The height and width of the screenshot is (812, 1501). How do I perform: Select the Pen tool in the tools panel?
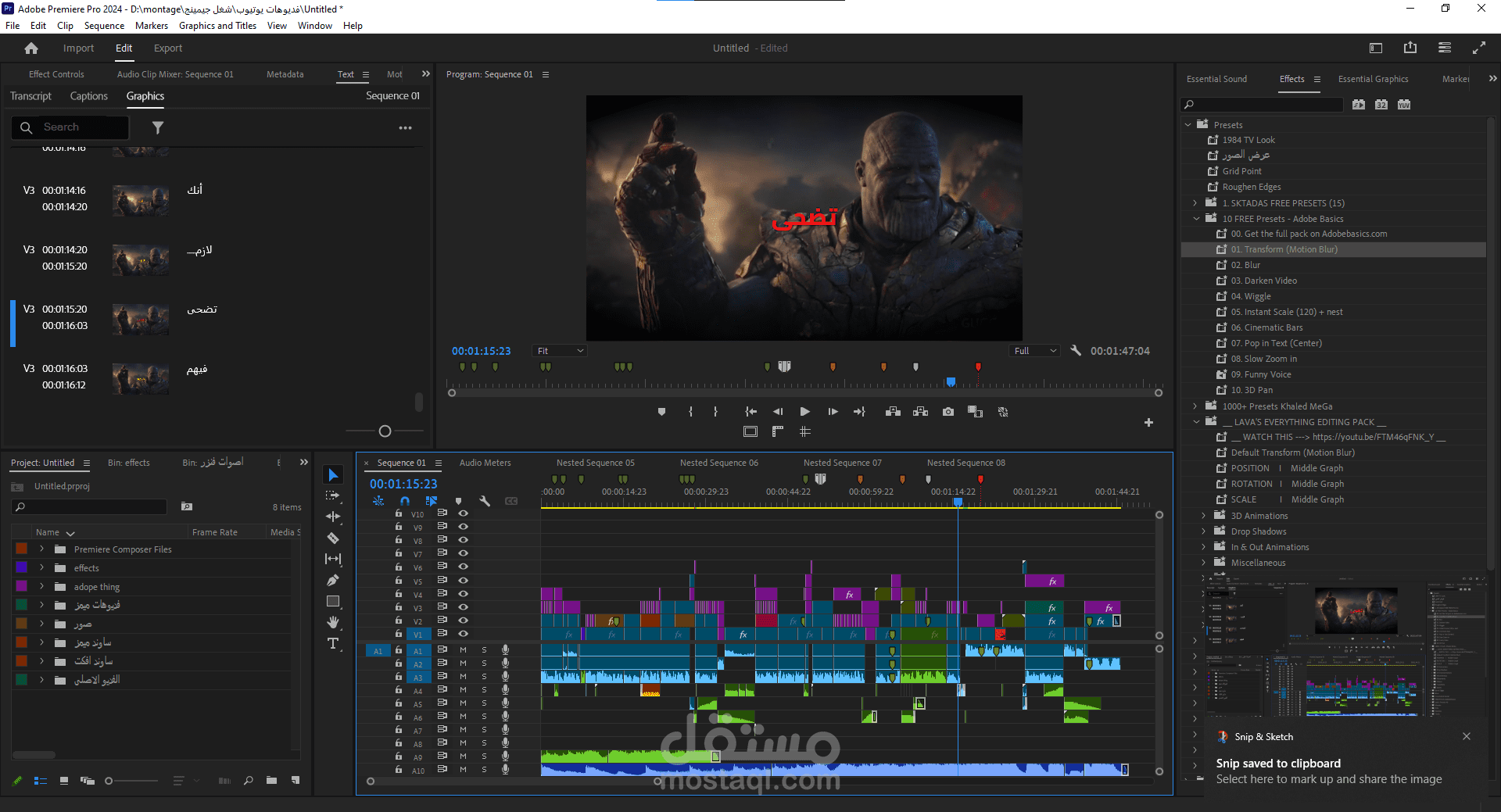(x=333, y=581)
